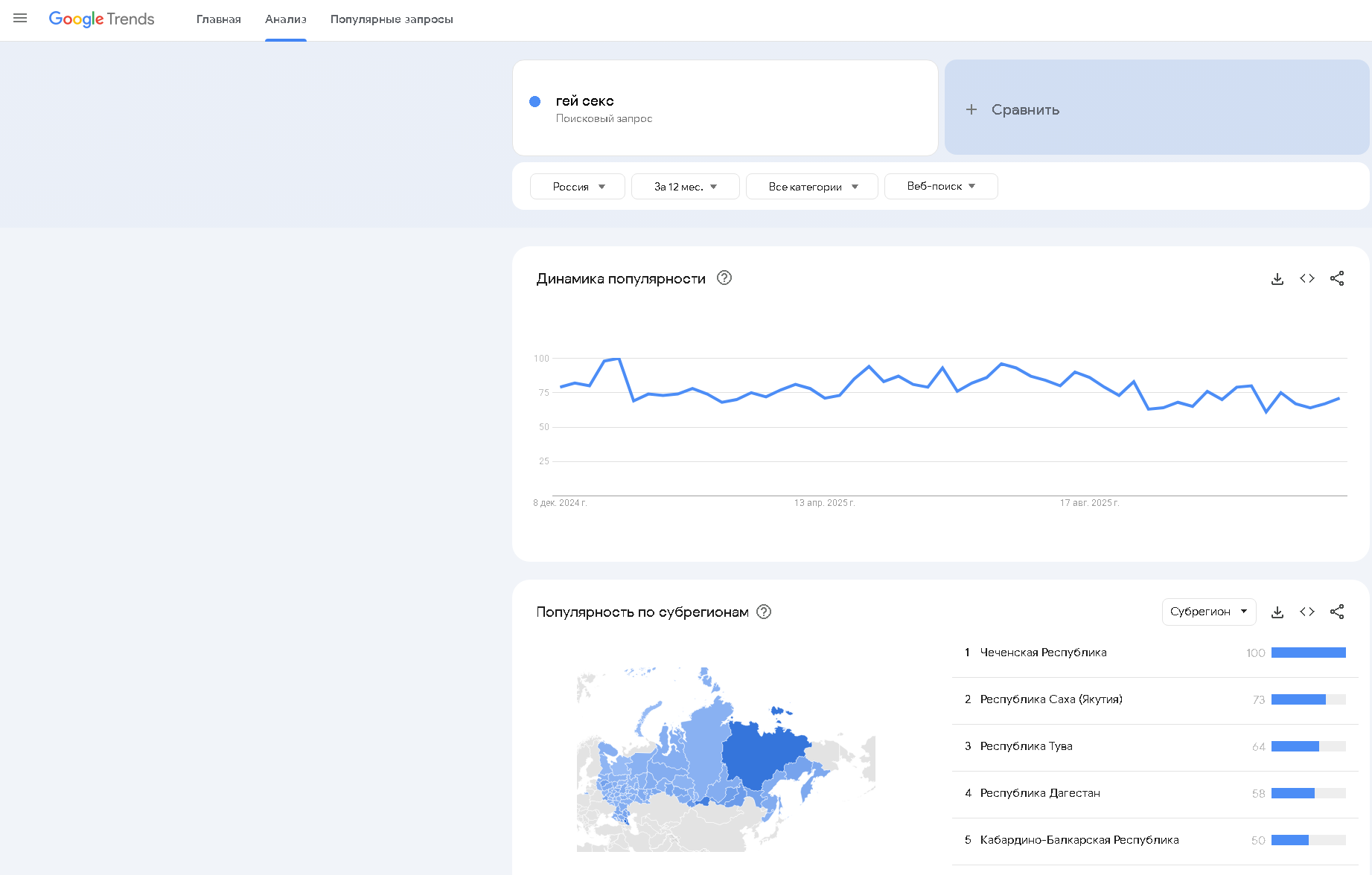Switch to Популярные запросы tab
The height and width of the screenshot is (875, 1372).
(x=392, y=19)
